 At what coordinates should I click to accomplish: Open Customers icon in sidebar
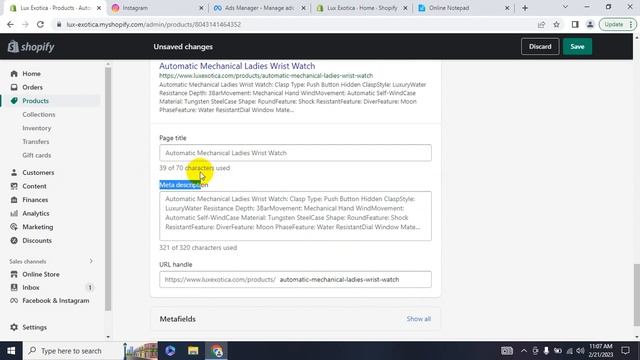(x=14, y=173)
